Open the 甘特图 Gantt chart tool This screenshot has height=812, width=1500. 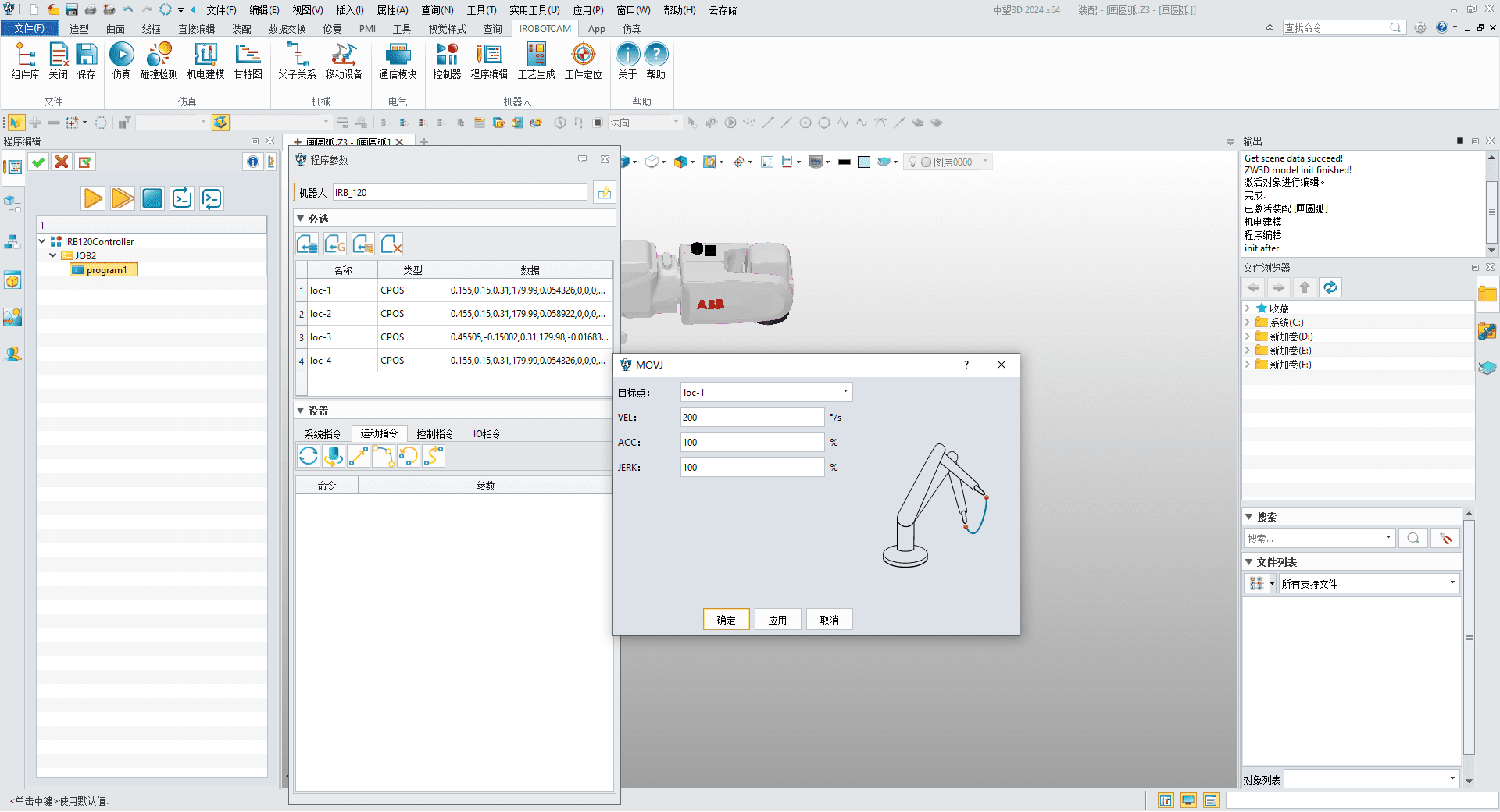pos(248,61)
